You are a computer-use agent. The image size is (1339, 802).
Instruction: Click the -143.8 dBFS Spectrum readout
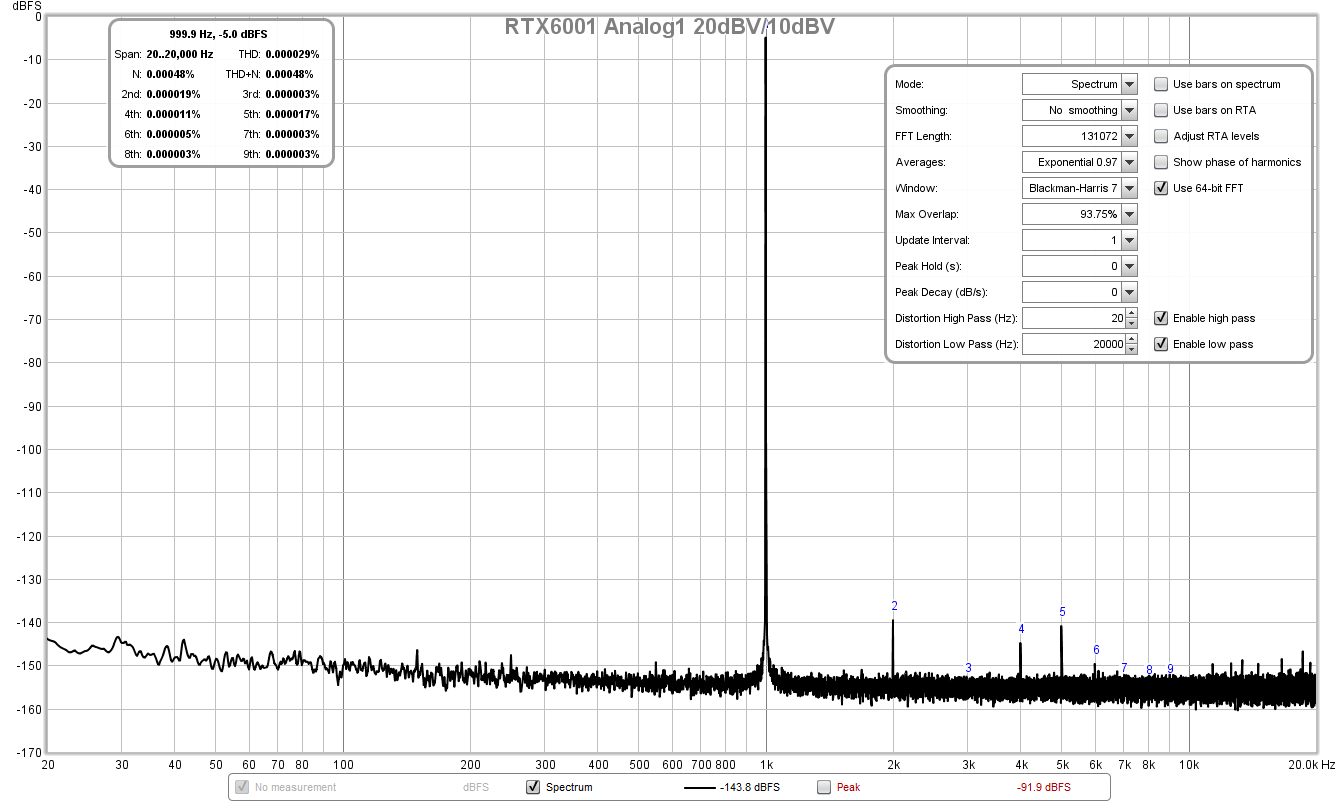tap(750, 788)
